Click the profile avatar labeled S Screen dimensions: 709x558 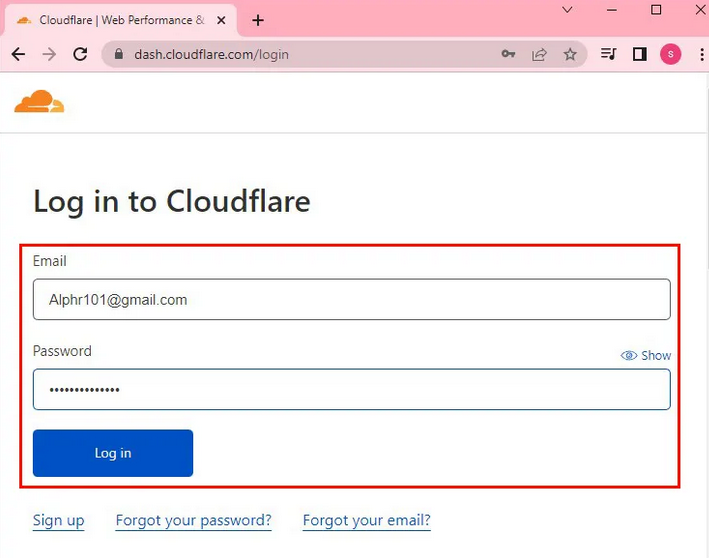coord(670,54)
